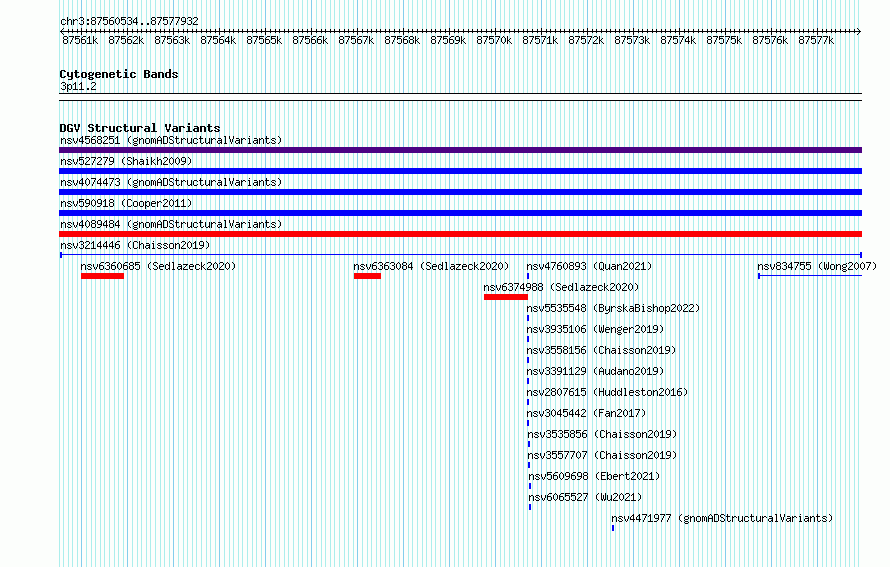Open nsv527279 (Shaikh2009) variant label

(126, 161)
